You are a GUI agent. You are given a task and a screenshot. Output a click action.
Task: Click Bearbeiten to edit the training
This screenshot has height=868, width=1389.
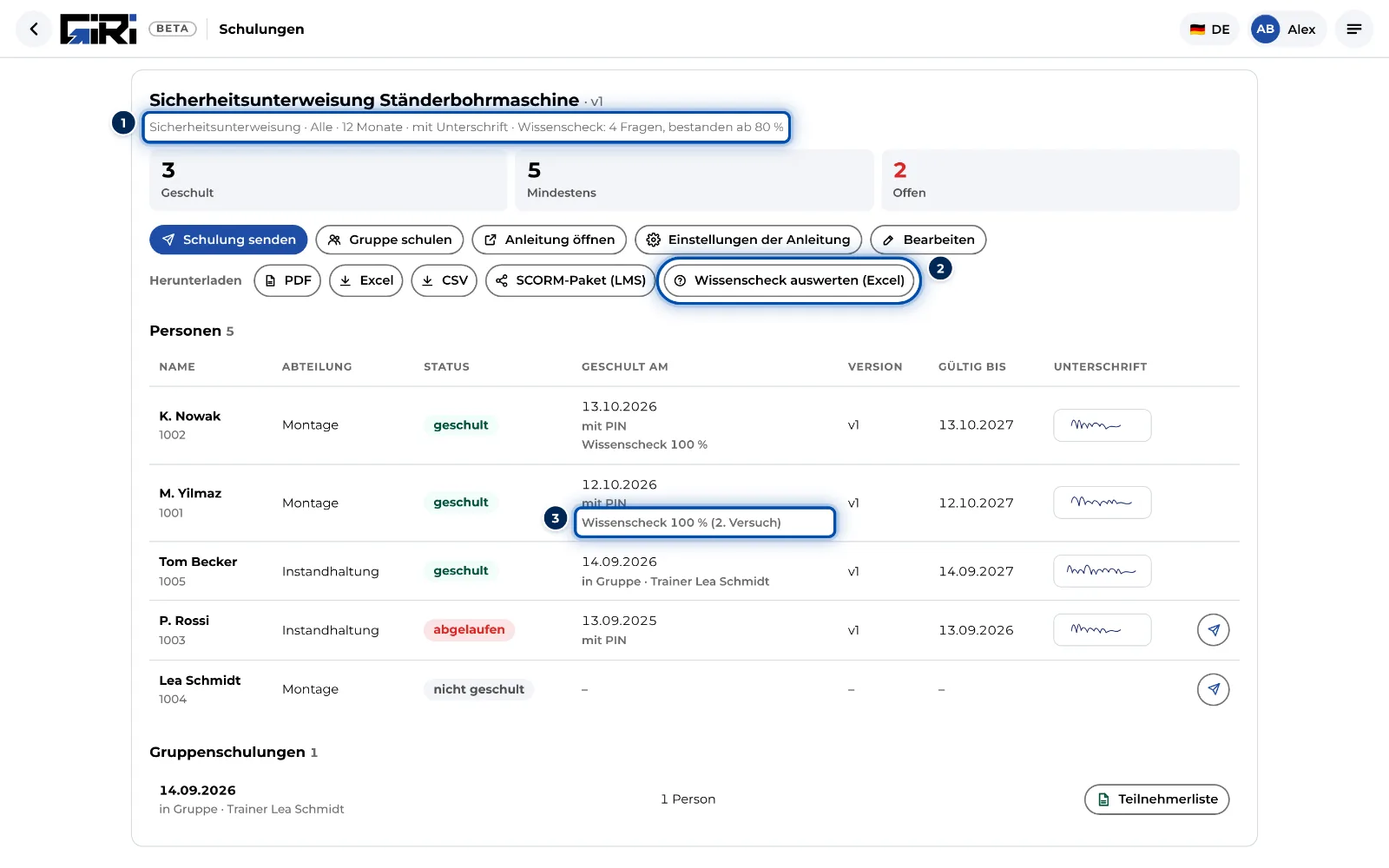(x=928, y=240)
